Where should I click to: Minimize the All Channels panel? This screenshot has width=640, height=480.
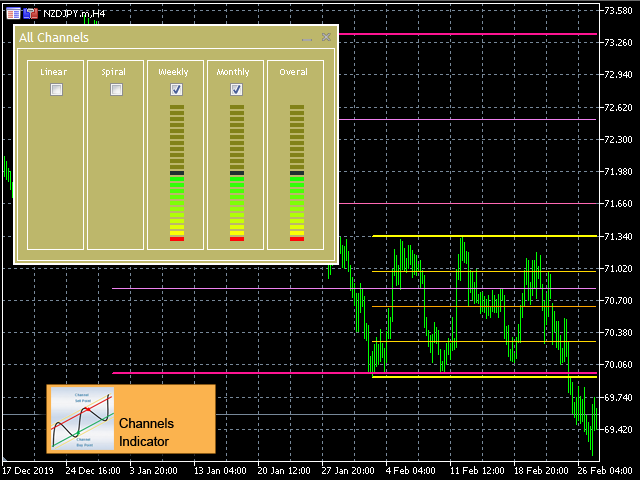307,38
